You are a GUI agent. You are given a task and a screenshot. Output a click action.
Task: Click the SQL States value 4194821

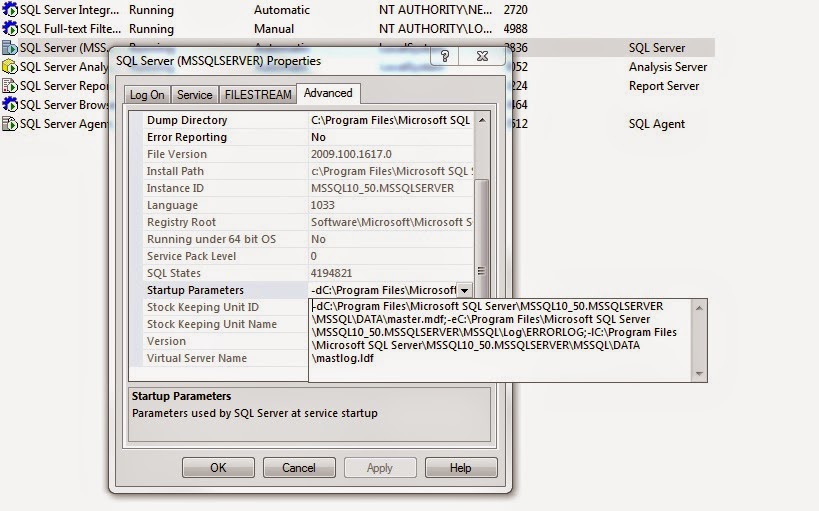pyautogui.click(x=331, y=273)
